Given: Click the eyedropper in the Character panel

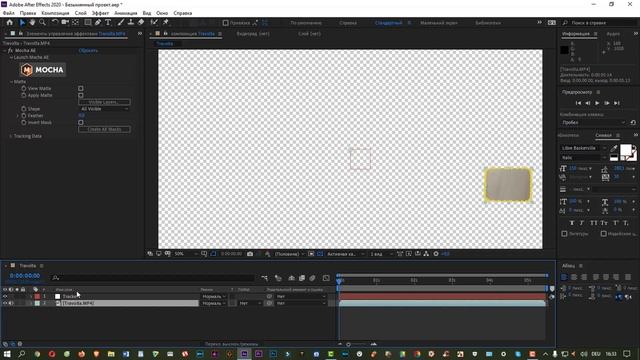Looking at the screenshot, I should 613,148.
